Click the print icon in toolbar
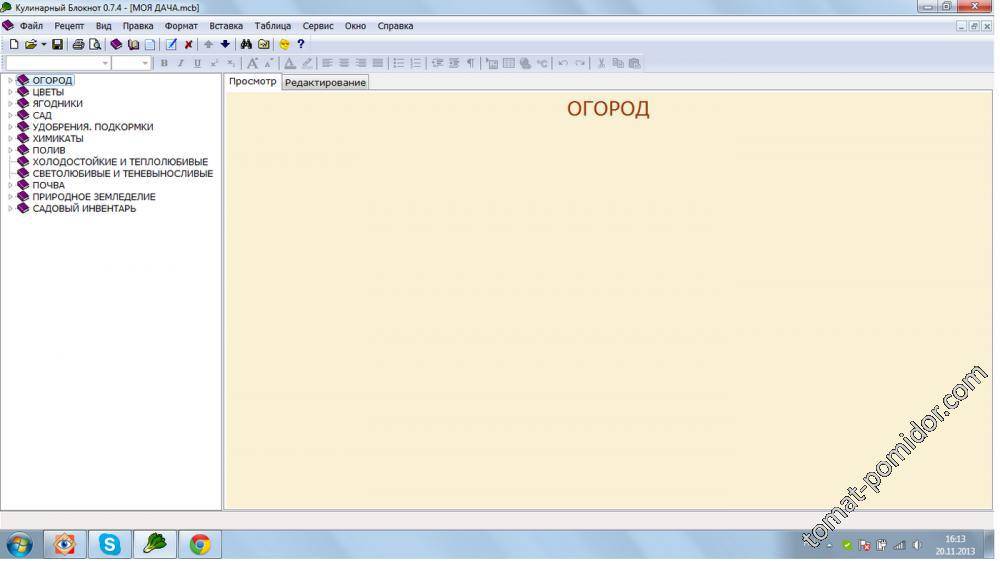Screen dimensions: 1000x561 [x=78, y=44]
